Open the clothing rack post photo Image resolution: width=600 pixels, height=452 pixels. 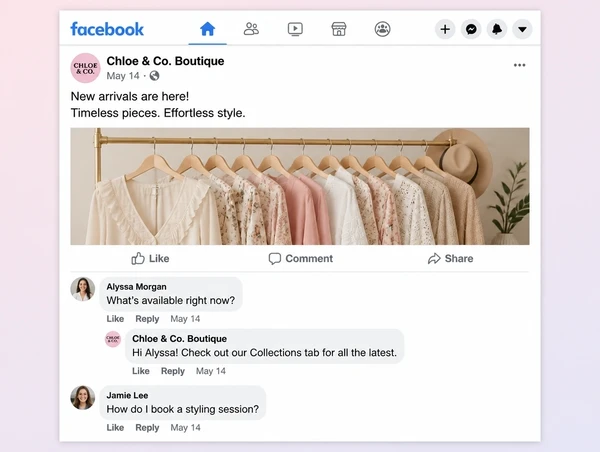coord(300,186)
